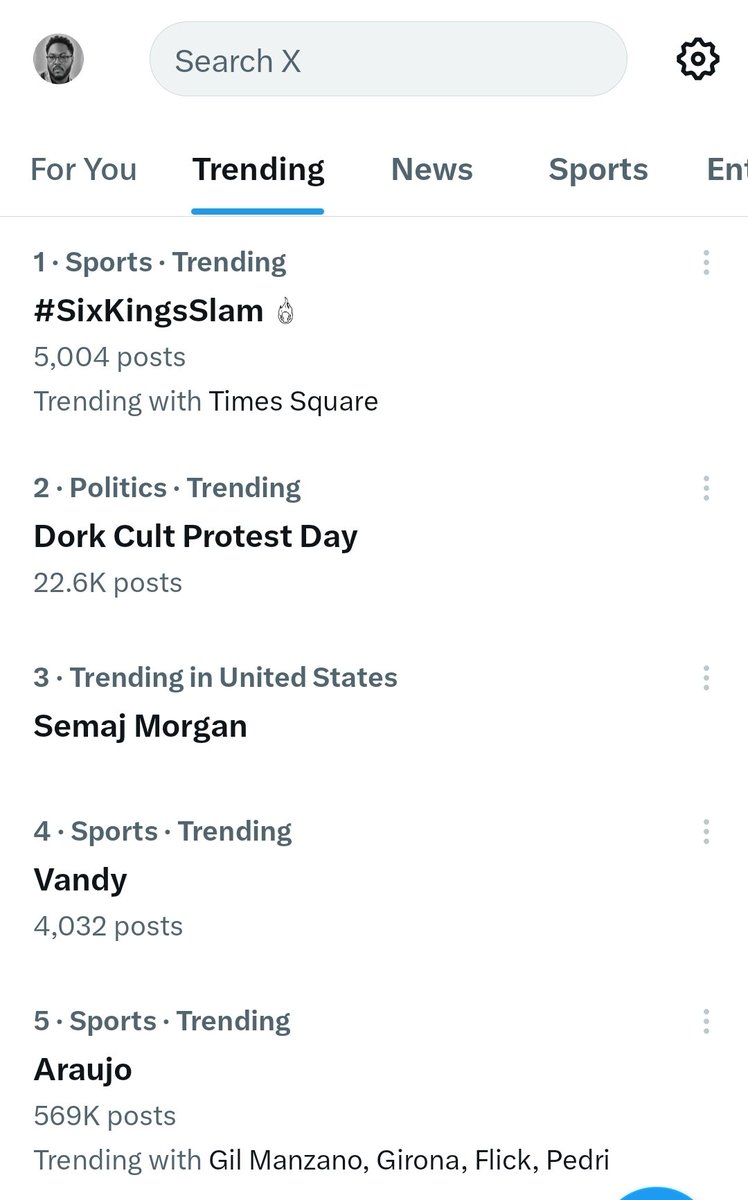This screenshot has height=1200, width=748.
Task: Open the #SixKingsSlam trending topic
Action: pyautogui.click(x=148, y=311)
